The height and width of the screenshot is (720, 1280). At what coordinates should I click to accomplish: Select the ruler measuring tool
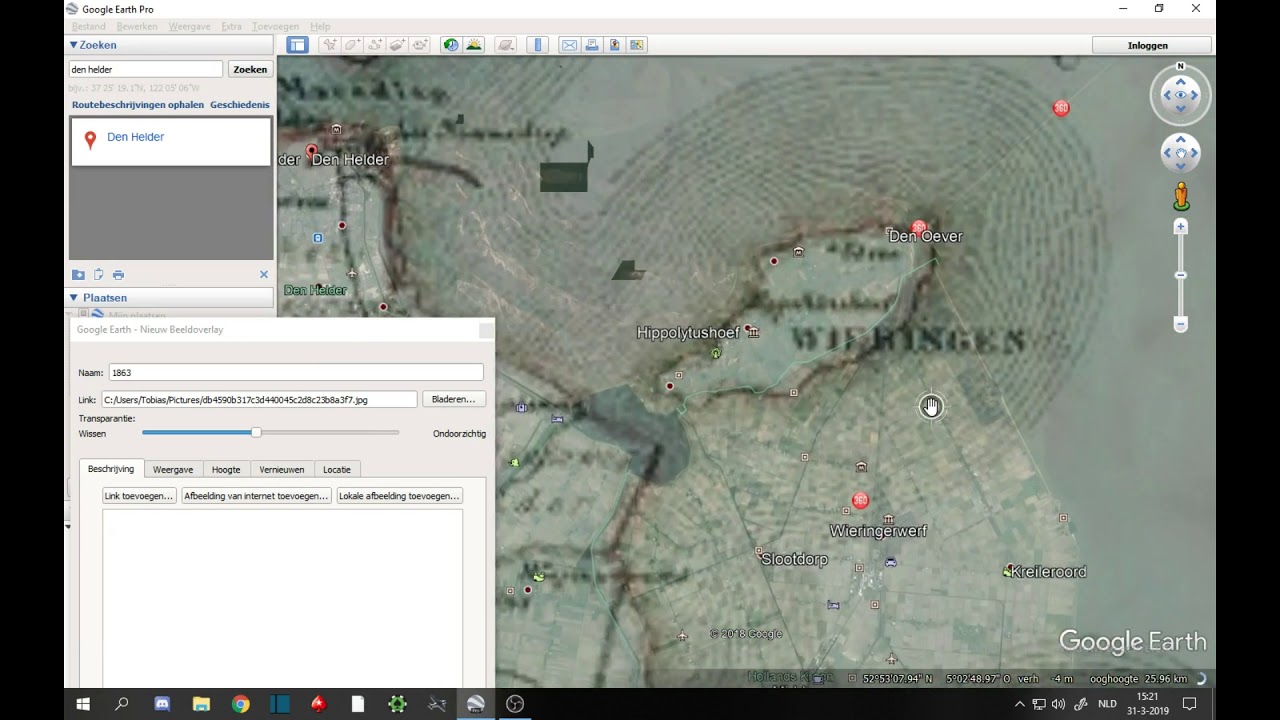[538, 45]
